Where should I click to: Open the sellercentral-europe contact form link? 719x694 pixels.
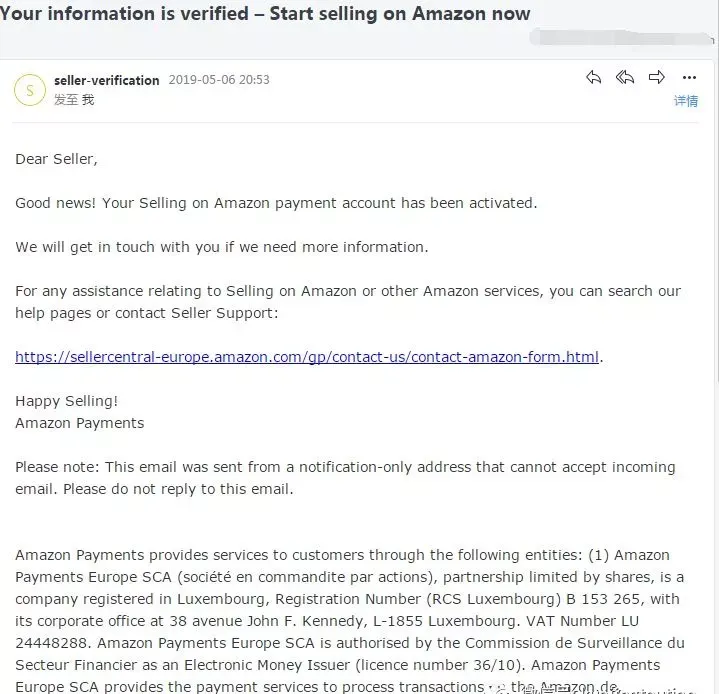coord(307,357)
